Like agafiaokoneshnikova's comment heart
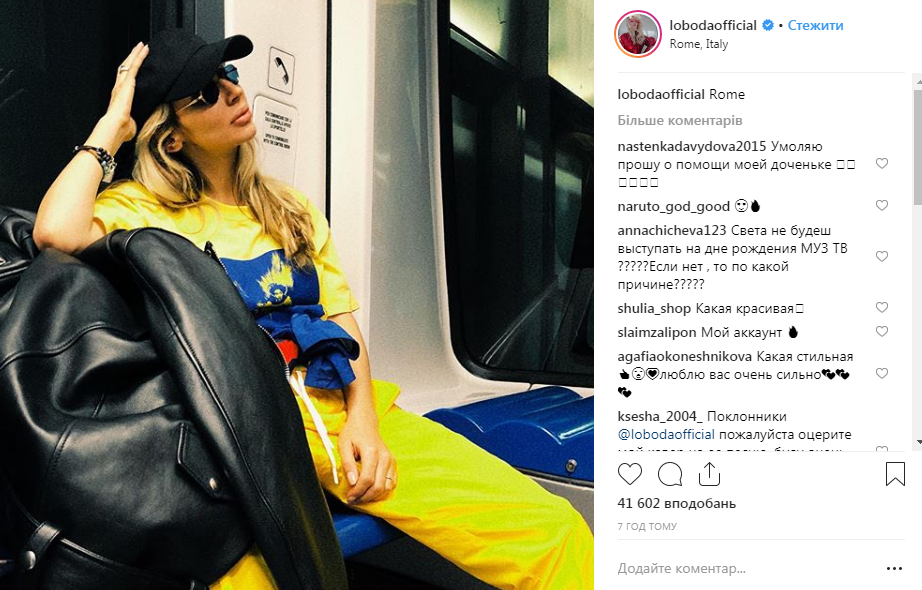Image resolution: width=922 pixels, height=590 pixels. click(x=881, y=373)
